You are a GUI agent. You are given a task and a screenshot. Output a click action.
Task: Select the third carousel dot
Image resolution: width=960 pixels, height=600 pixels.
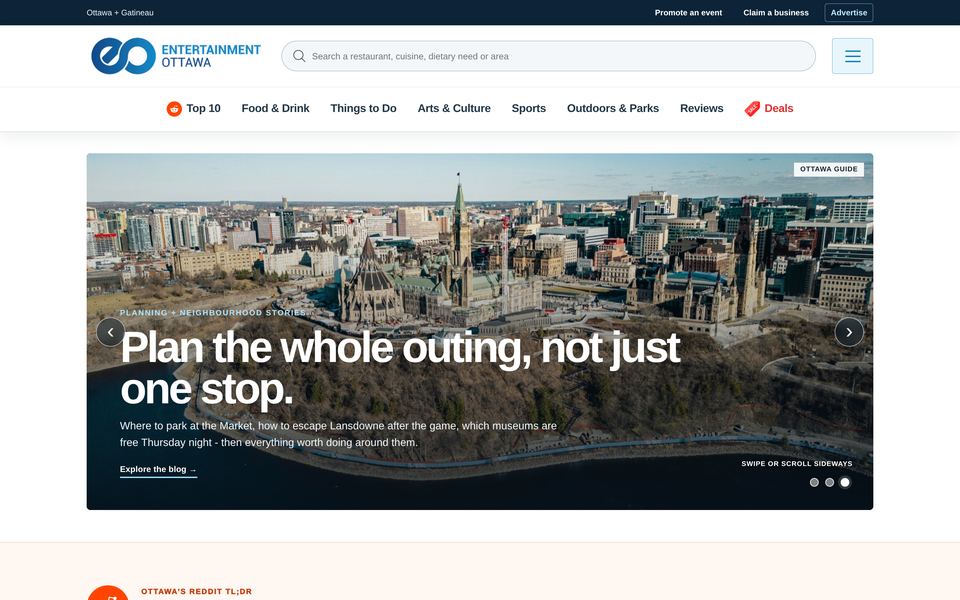pos(845,482)
